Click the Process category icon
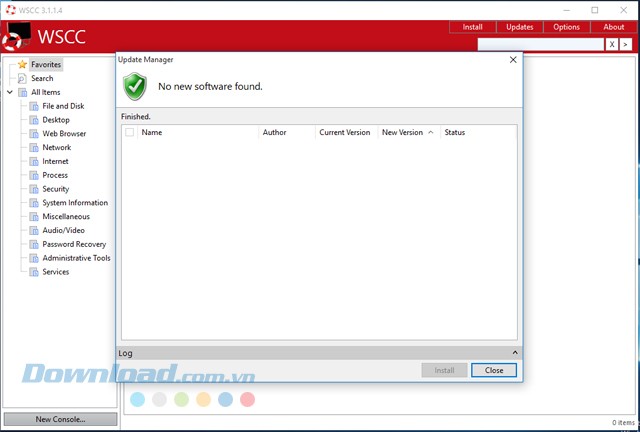This screenshot has width=640, height=432. tap(34, 176)
